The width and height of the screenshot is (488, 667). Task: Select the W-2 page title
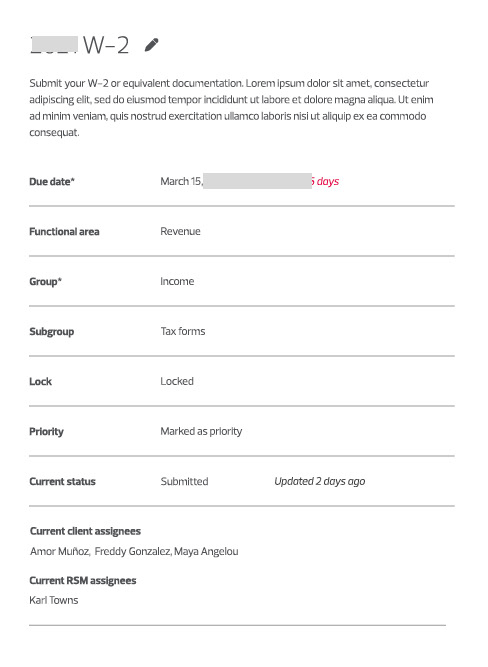[x=80, y=45]
